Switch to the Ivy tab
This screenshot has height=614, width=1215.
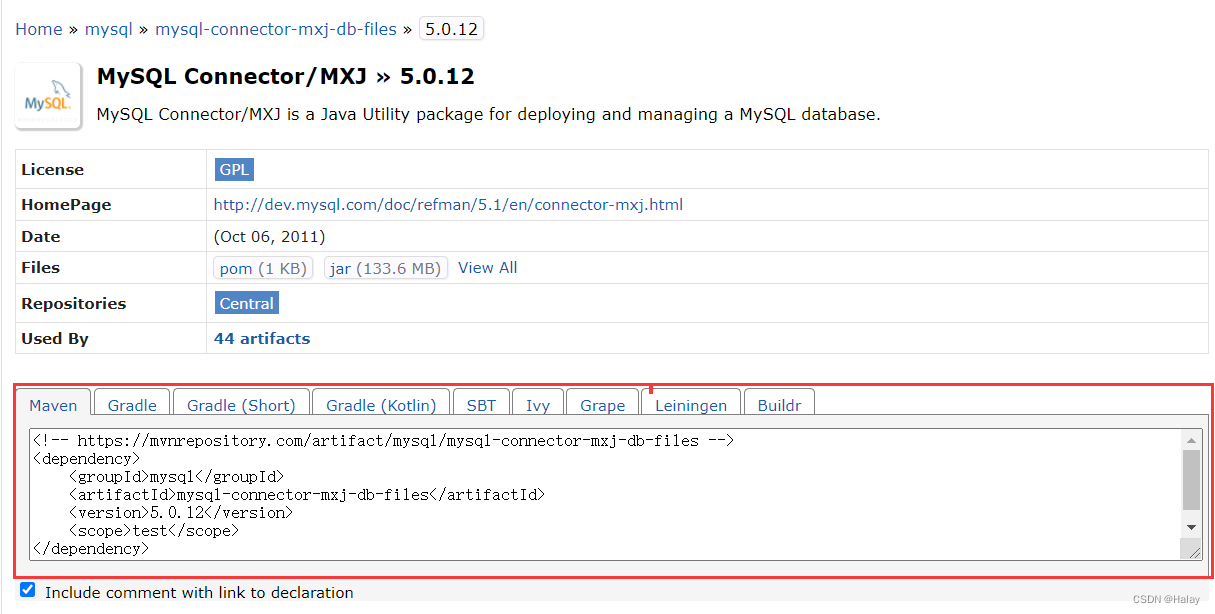pos(538,404)
